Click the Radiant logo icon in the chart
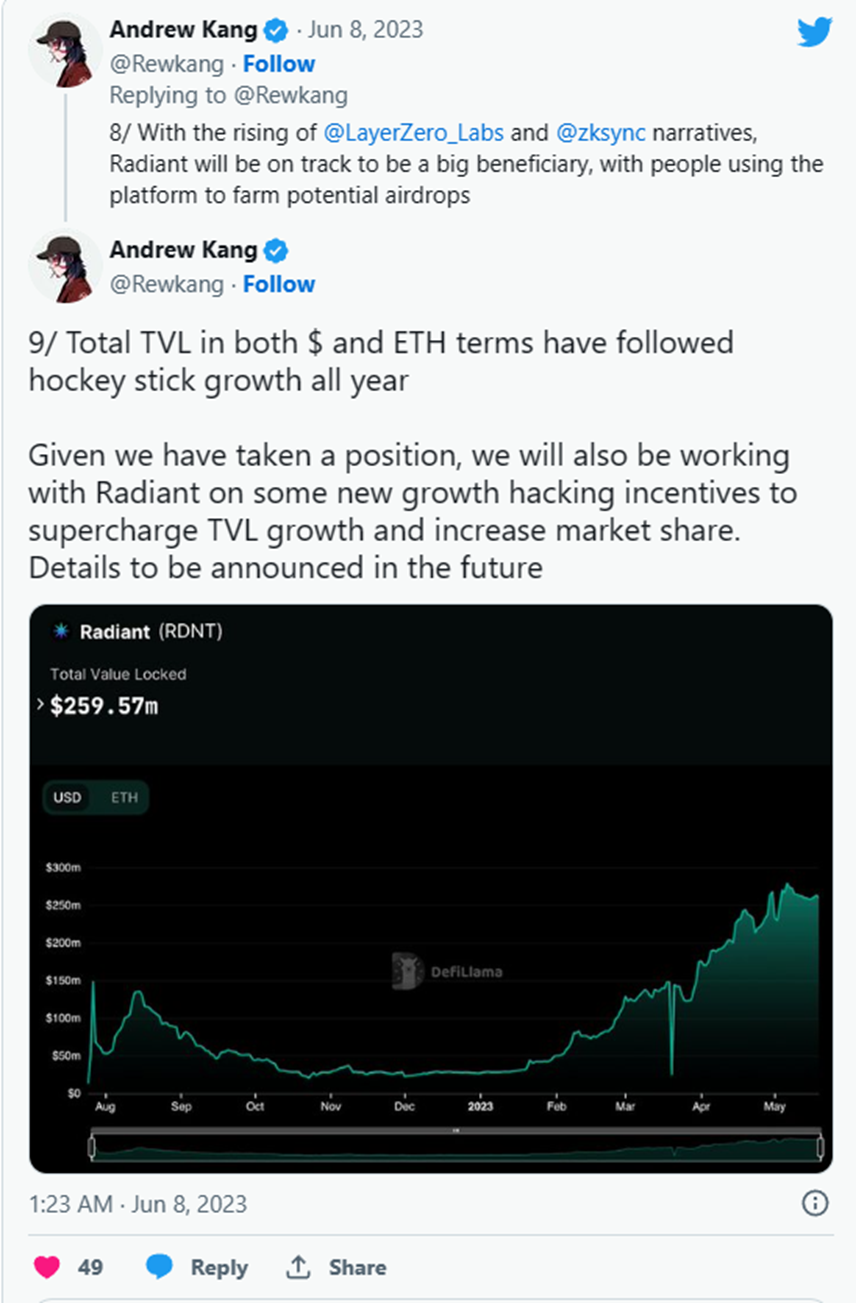 click(x=60, y=632)
